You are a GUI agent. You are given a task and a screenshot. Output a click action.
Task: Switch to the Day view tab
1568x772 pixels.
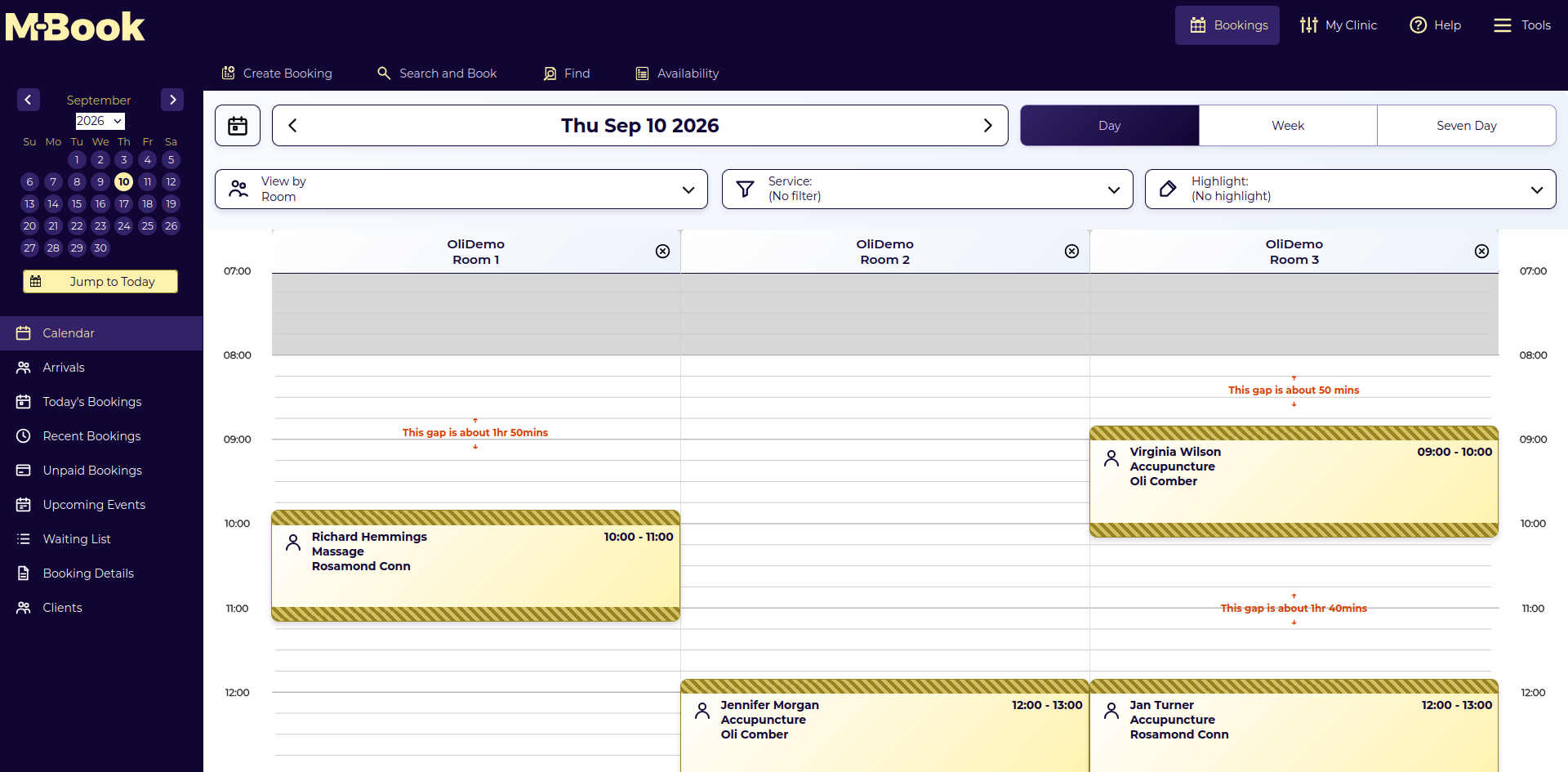point(1110,126)
